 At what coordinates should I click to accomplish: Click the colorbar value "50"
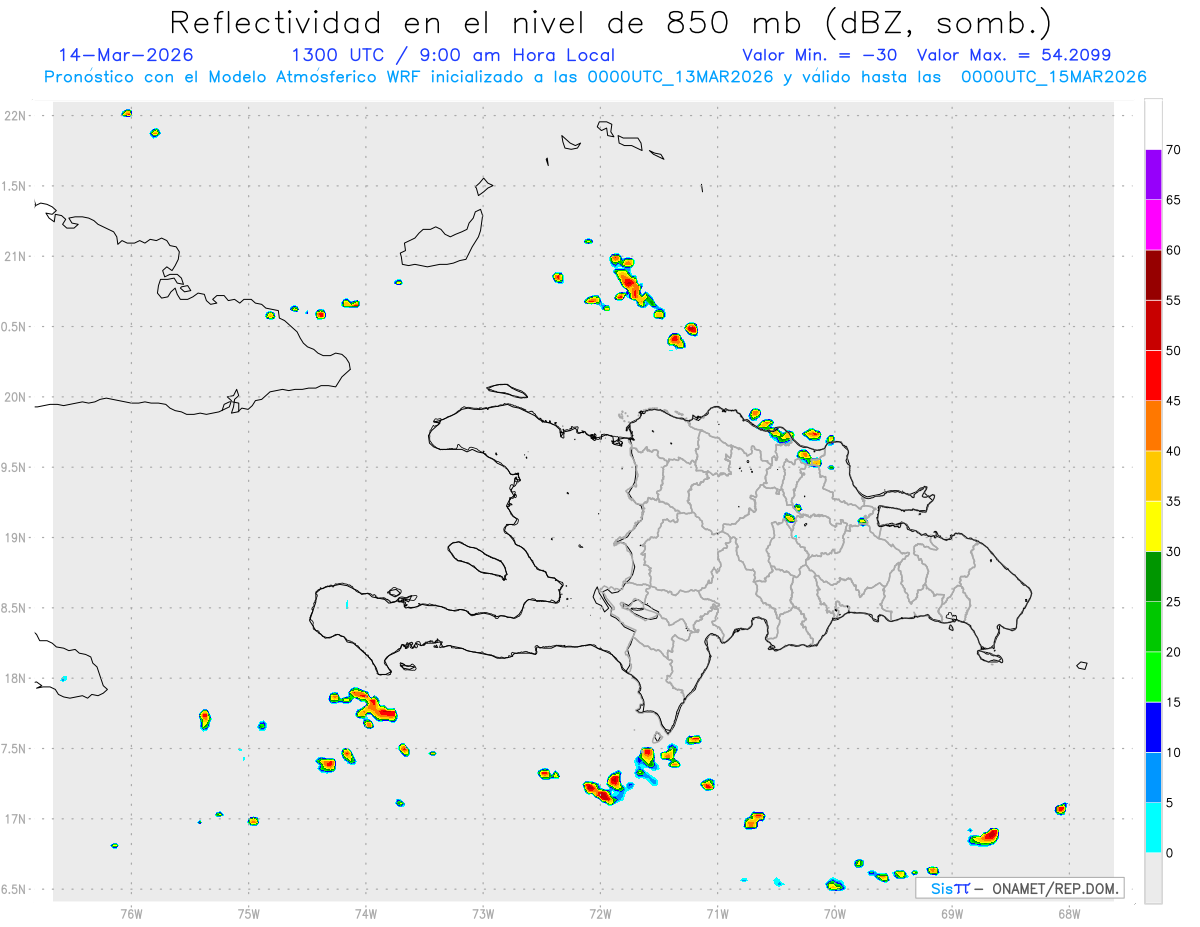1174,351
